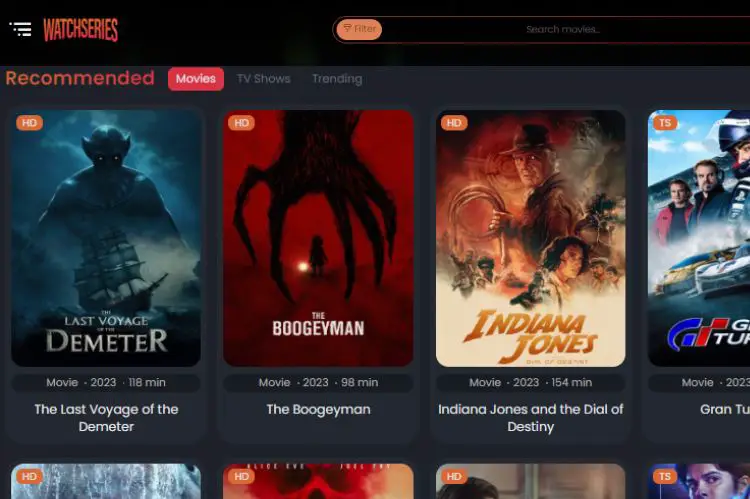This screenshot has height=499, width=750.
Task: Open title link The Boogeyman
Action: click(319, 410)
